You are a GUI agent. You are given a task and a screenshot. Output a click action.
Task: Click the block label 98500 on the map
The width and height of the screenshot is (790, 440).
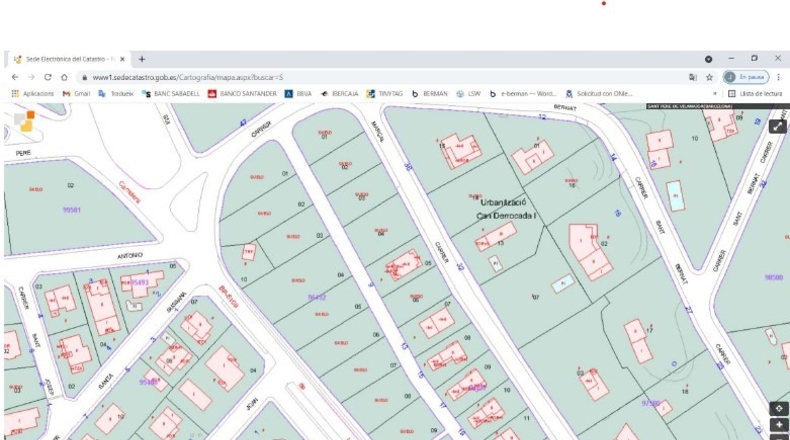(773, 278)
